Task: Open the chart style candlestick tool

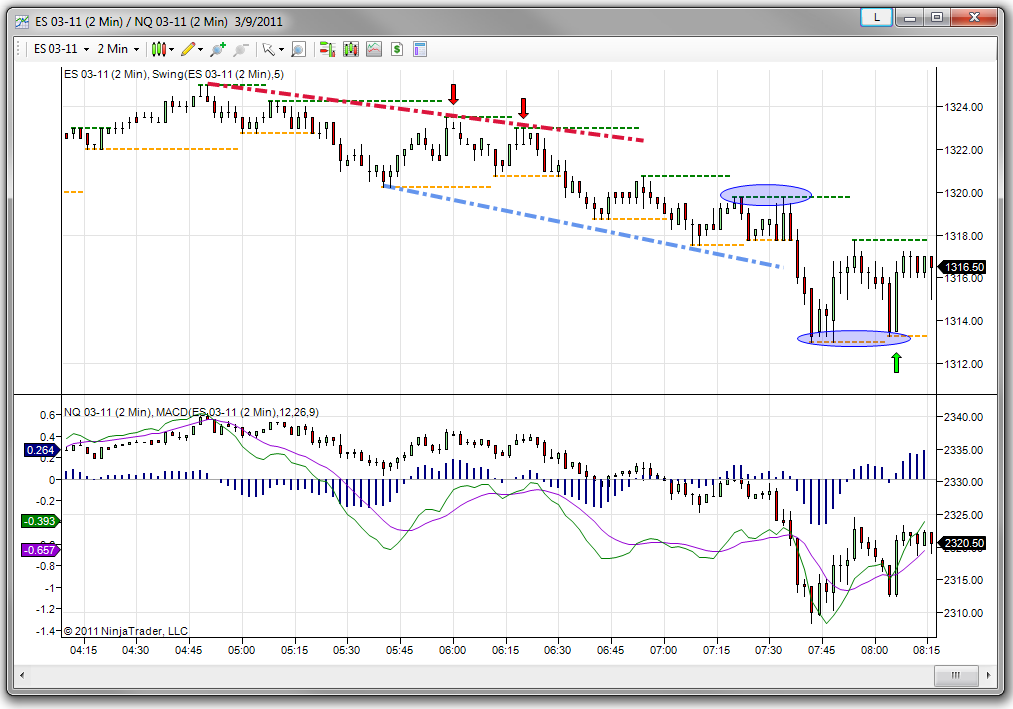Action: pos(158,48)
